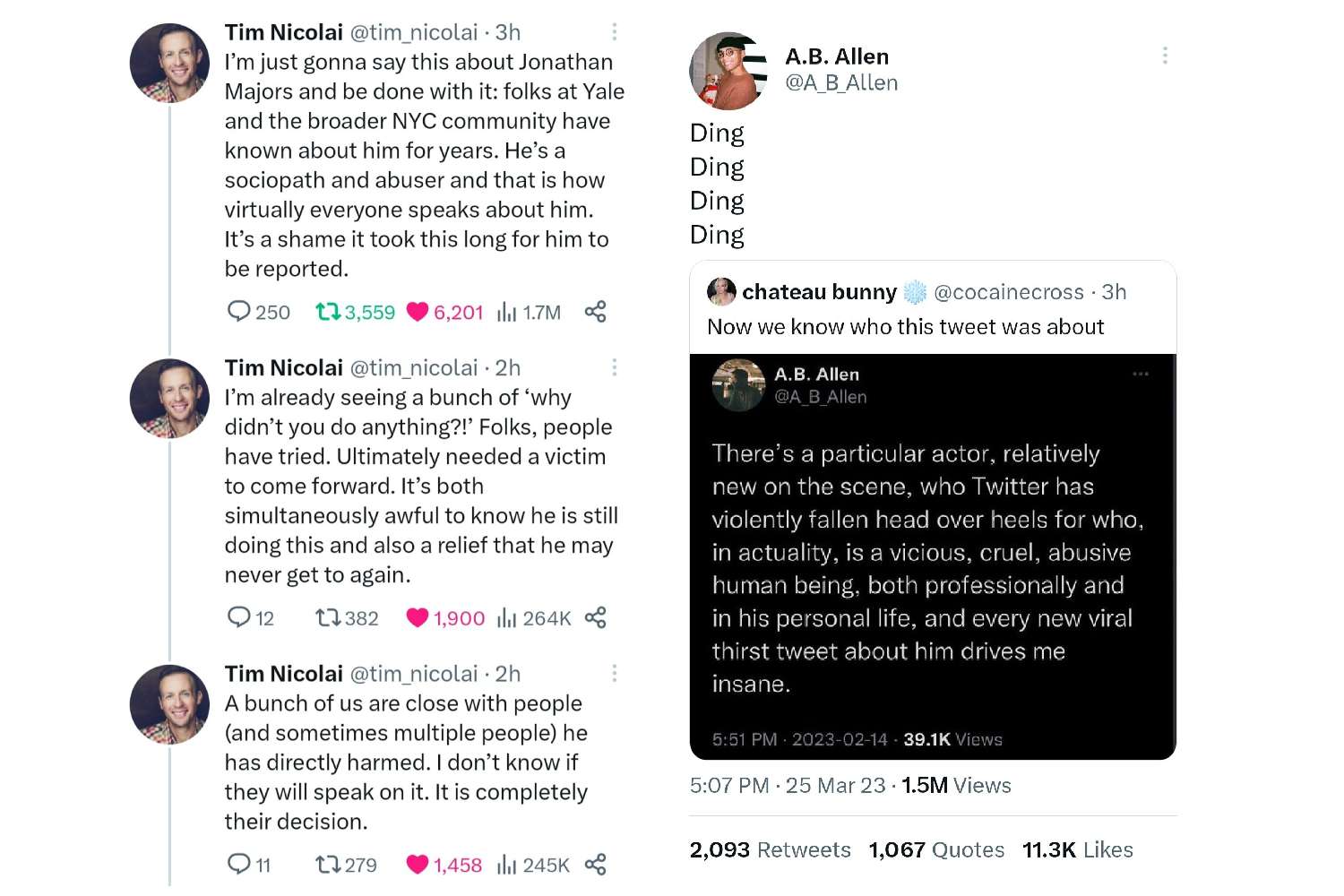The height and width of the screenshot is (896, 1344).
Task: Reply to the tweet with 12 replies
Action: (238, 617)
